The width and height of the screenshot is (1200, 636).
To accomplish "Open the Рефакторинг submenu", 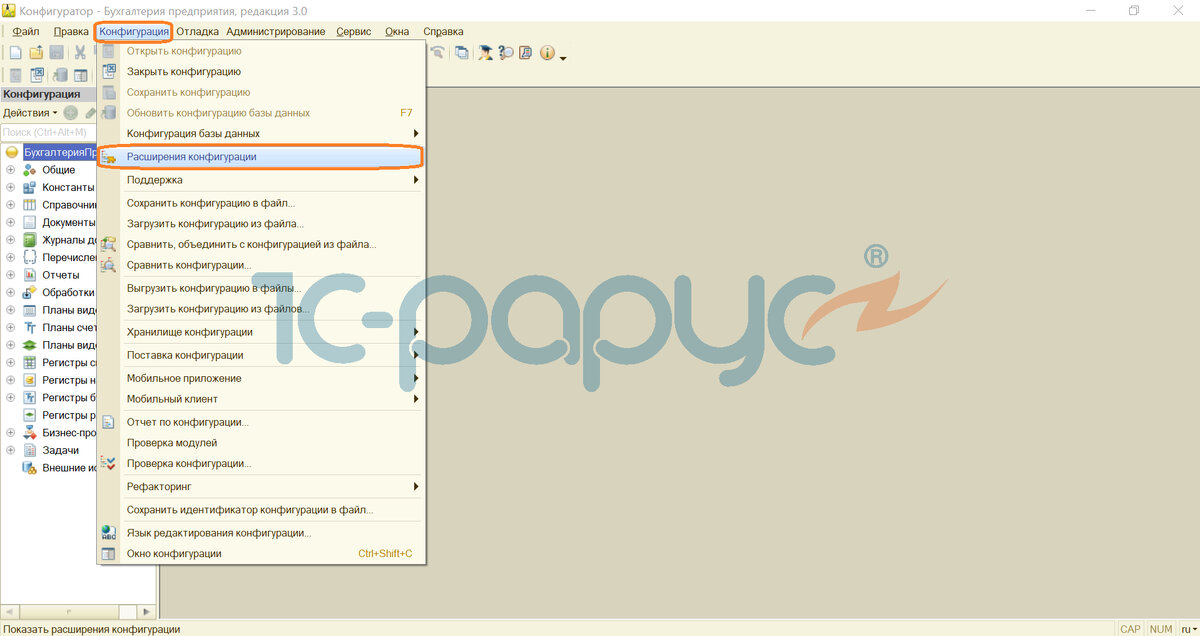I will [261, 487].
